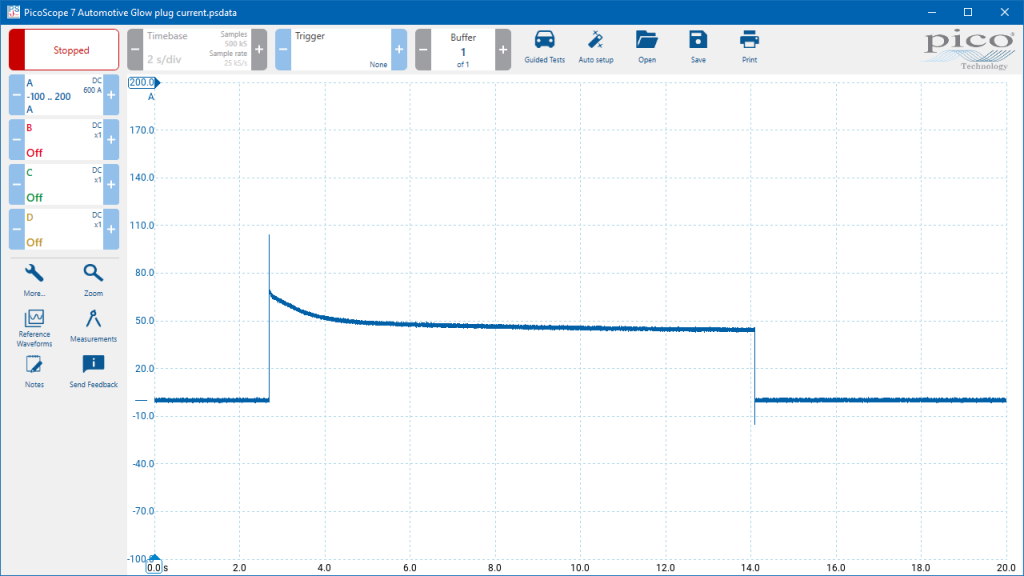This screenshot has width=1024, height=576.
Task: Open the Notes editor
Action: tap(34, 372)
